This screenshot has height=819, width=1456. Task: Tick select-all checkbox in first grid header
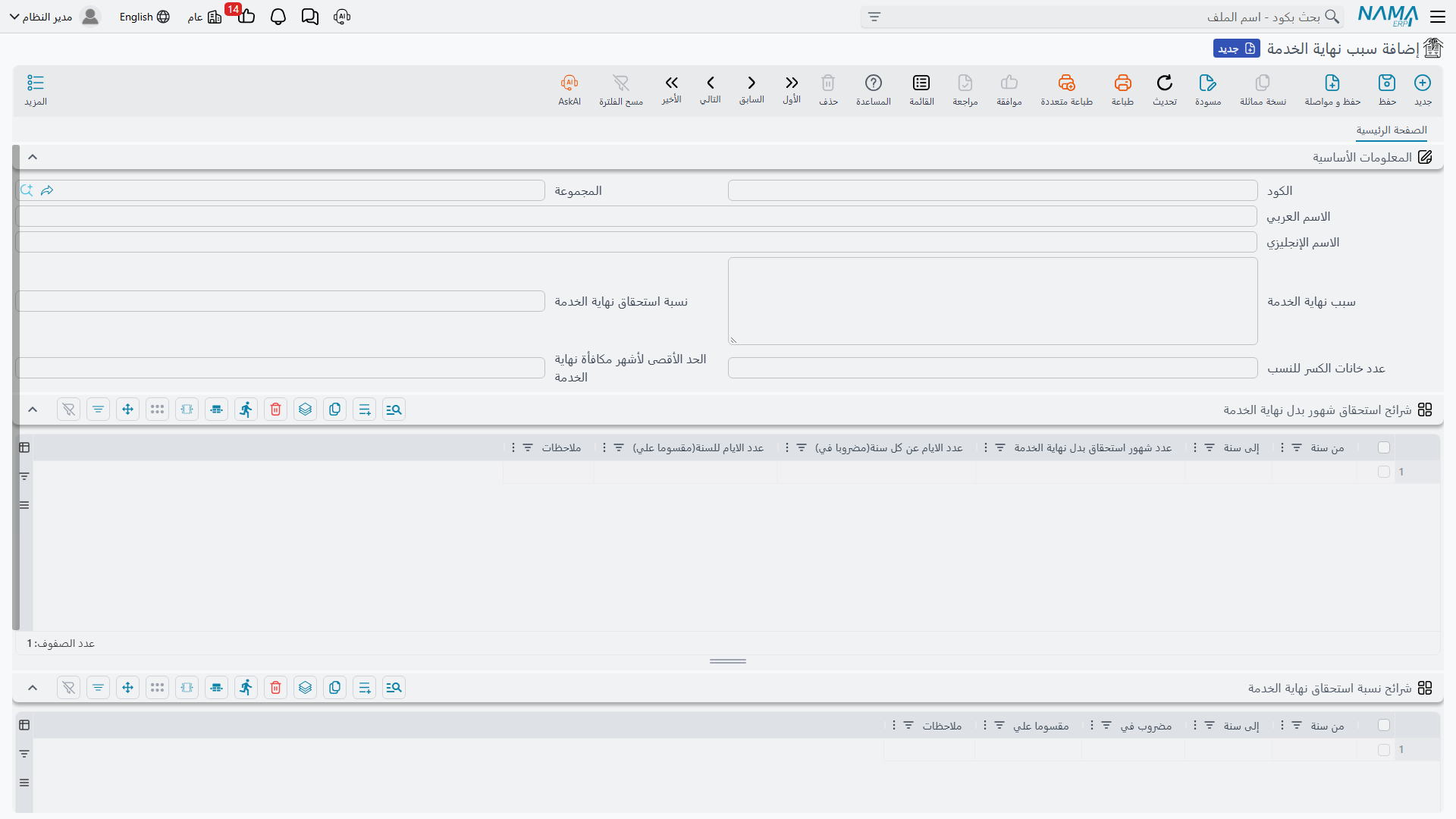click(1384, 447)
